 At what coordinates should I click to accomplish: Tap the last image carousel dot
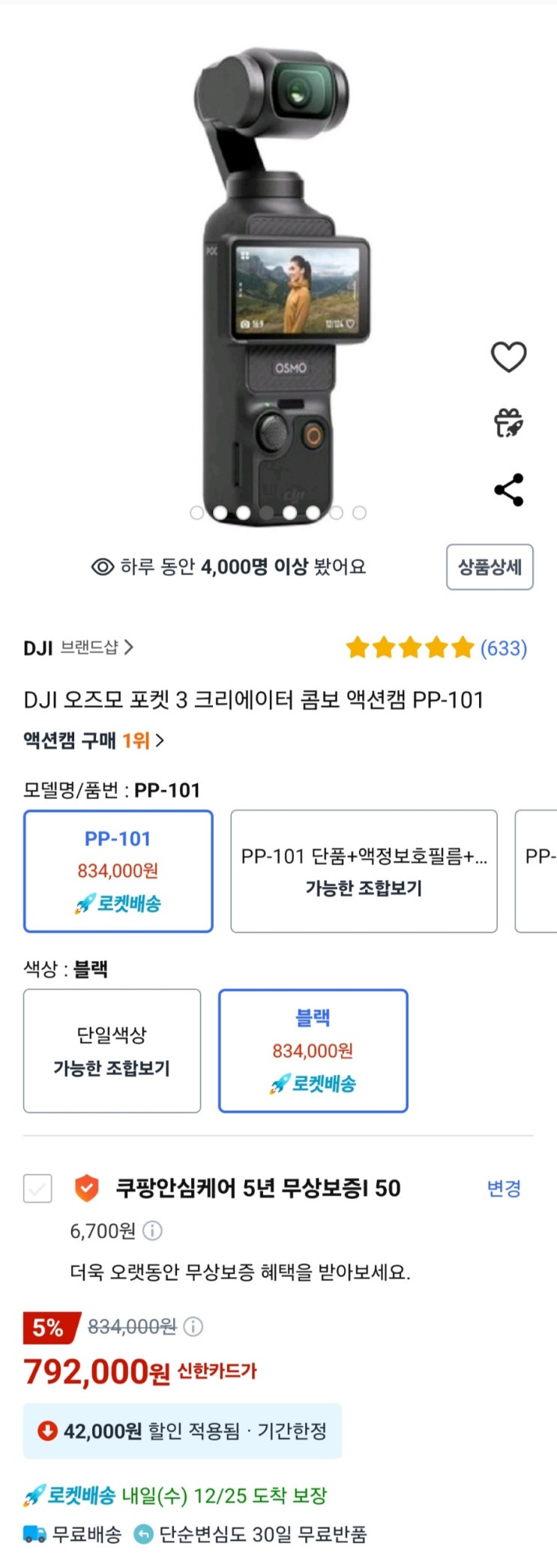pyautogui.click(x=360, y=513)
